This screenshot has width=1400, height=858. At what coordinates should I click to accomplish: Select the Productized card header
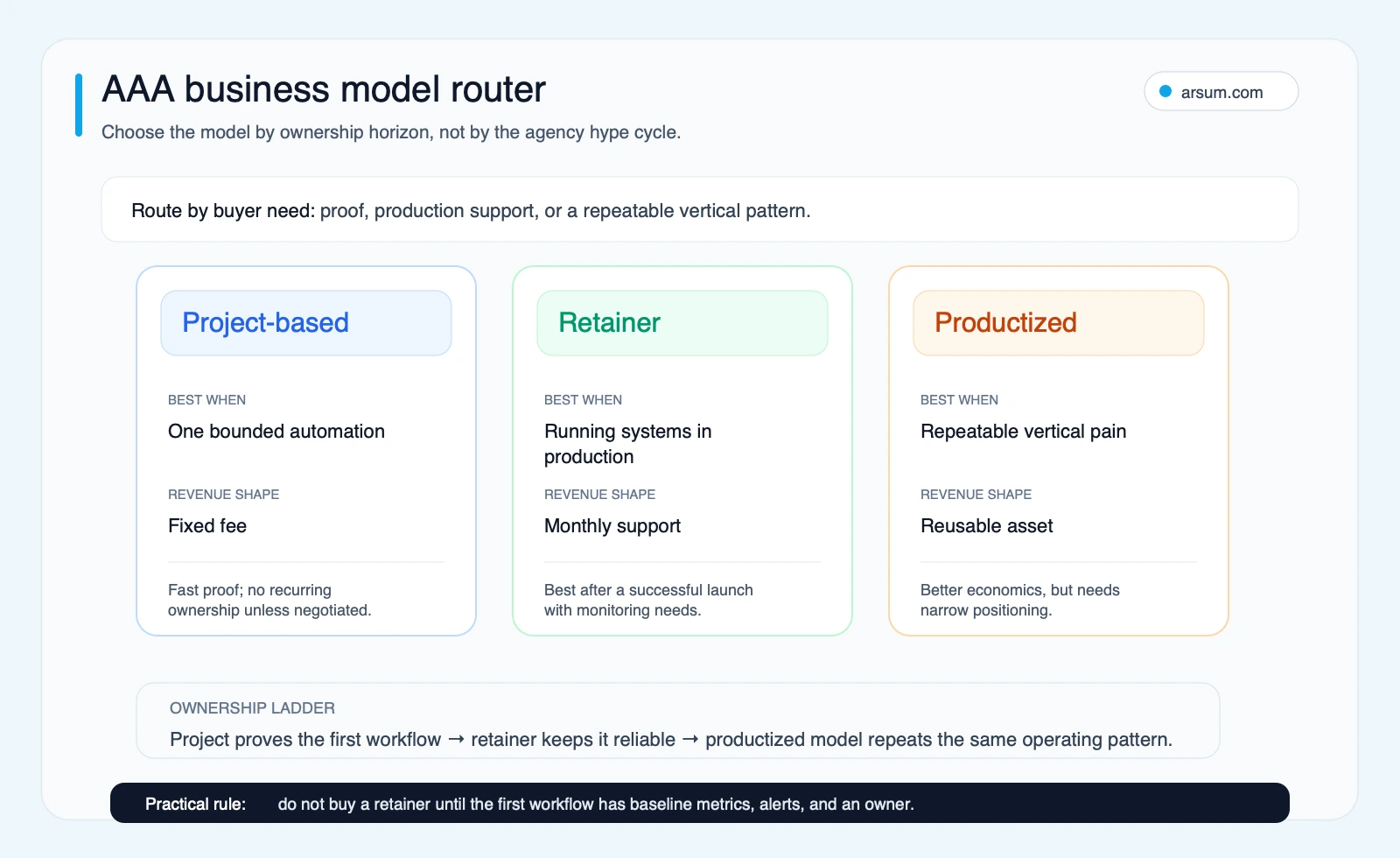coord(1059,323)
